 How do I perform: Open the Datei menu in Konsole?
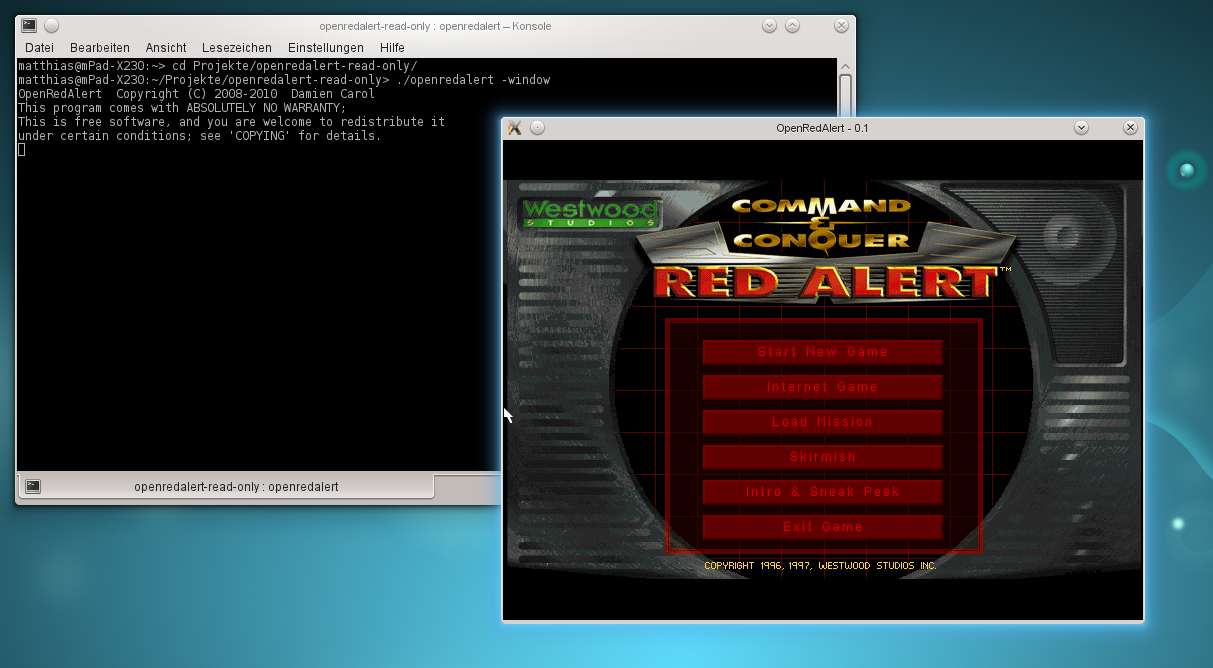click(x=39, y=47)
